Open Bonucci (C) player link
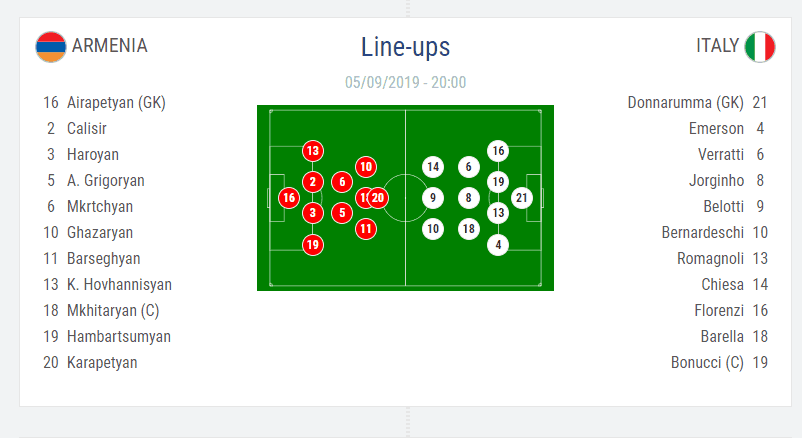Image resolution: width=802 pixels, height=438 pixels. (x=707, y=362)
